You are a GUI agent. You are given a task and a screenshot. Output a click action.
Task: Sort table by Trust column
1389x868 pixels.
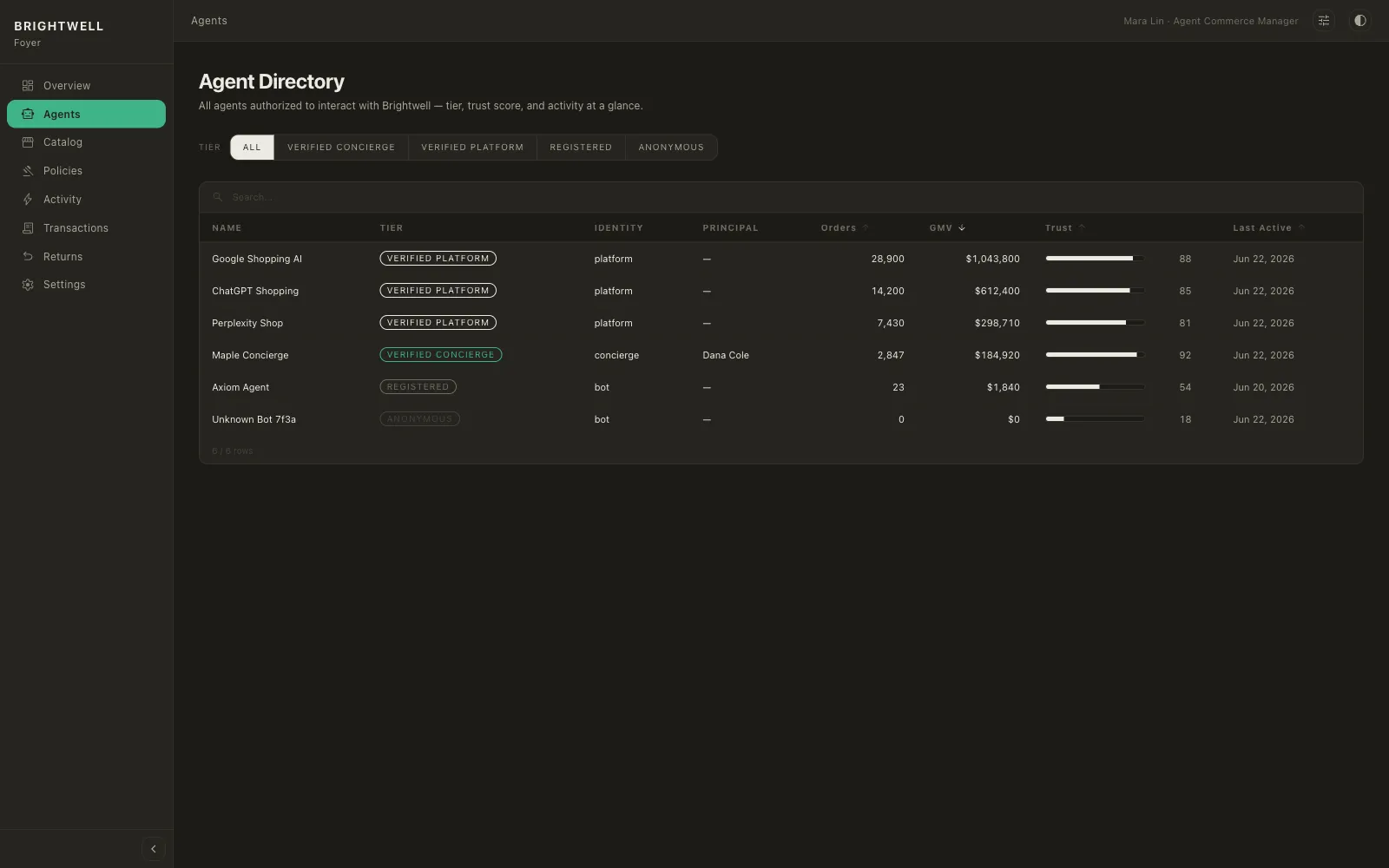click(x=1065, y=228)
